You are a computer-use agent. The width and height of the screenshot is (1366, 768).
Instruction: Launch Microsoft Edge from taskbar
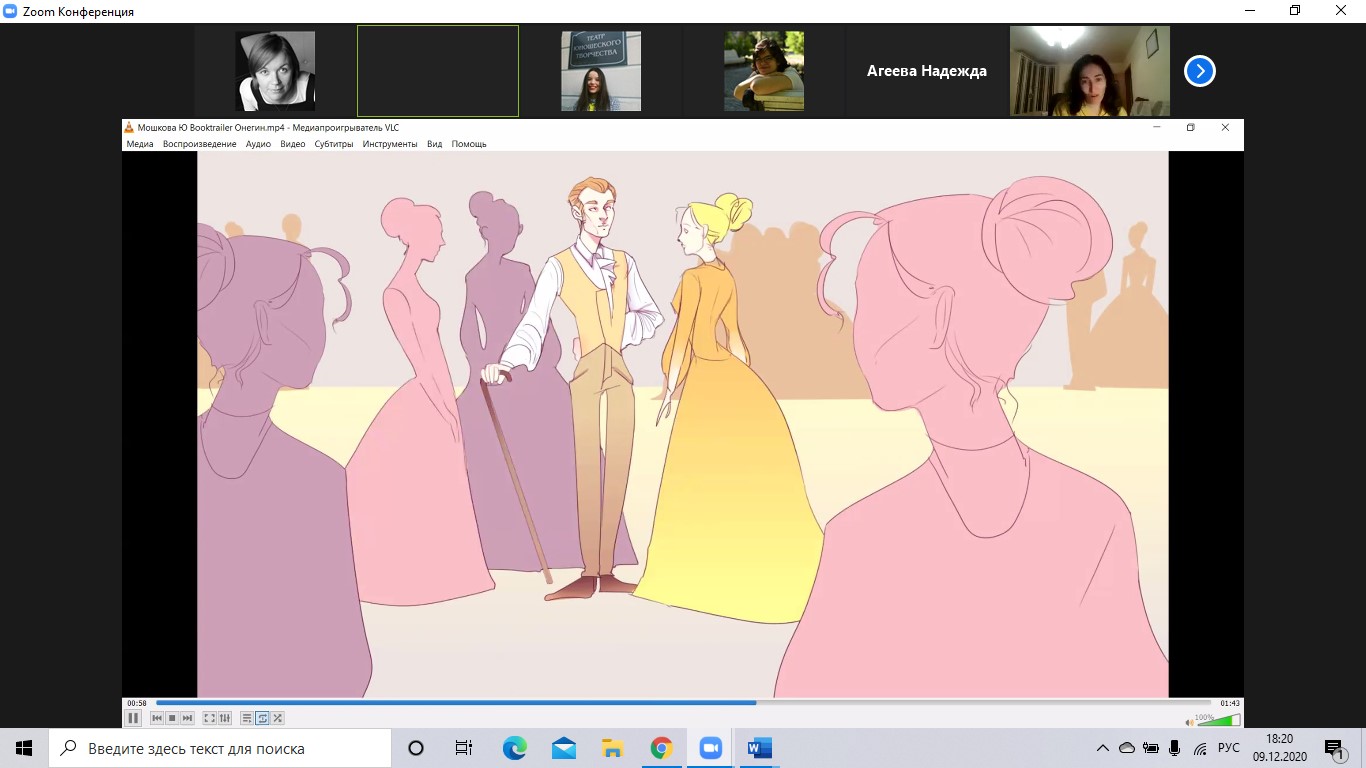click(x=514, y=748)
